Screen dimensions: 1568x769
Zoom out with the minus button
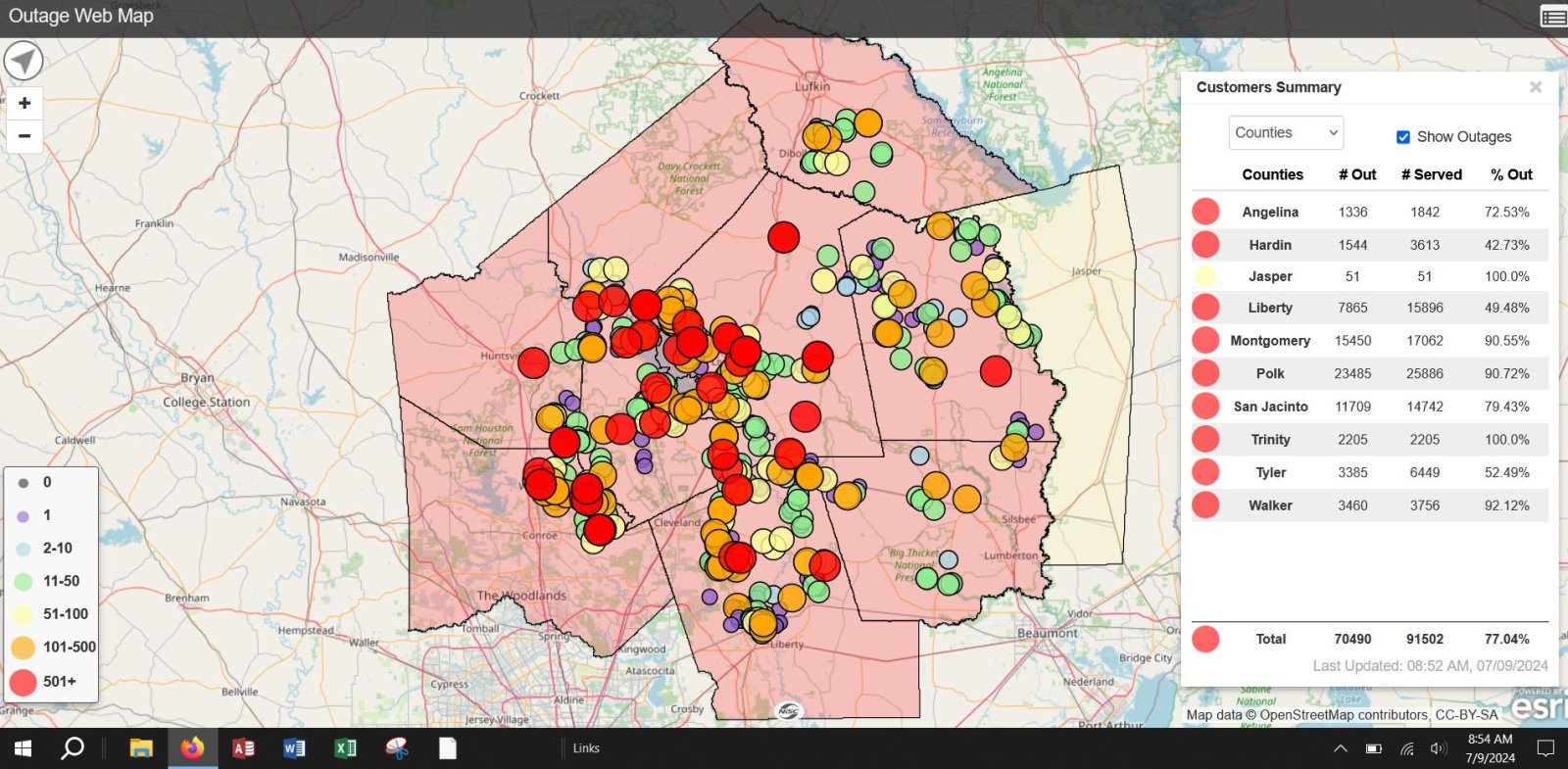tap(24, 136)
